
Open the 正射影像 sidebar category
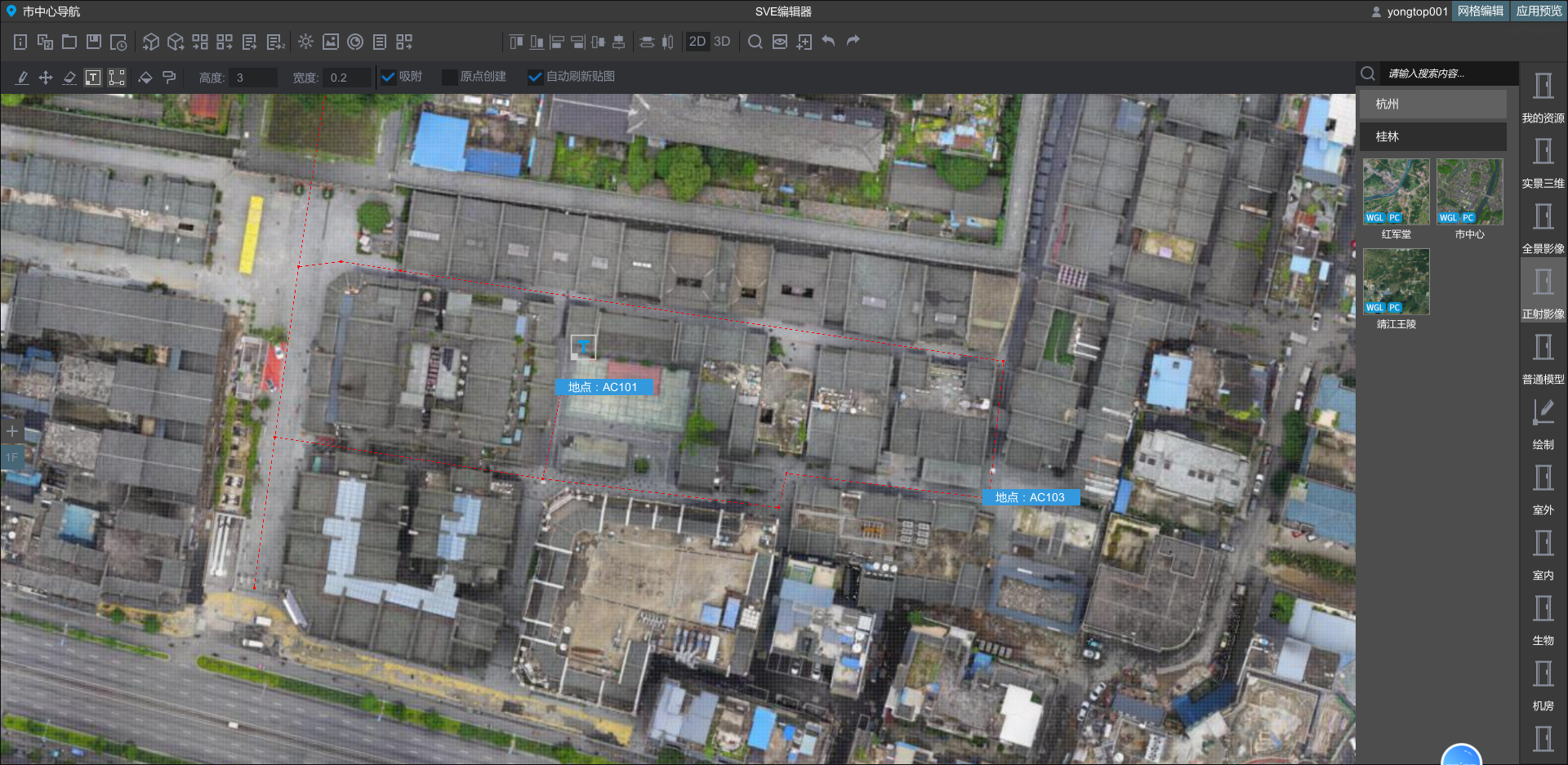coord(1543,293)
